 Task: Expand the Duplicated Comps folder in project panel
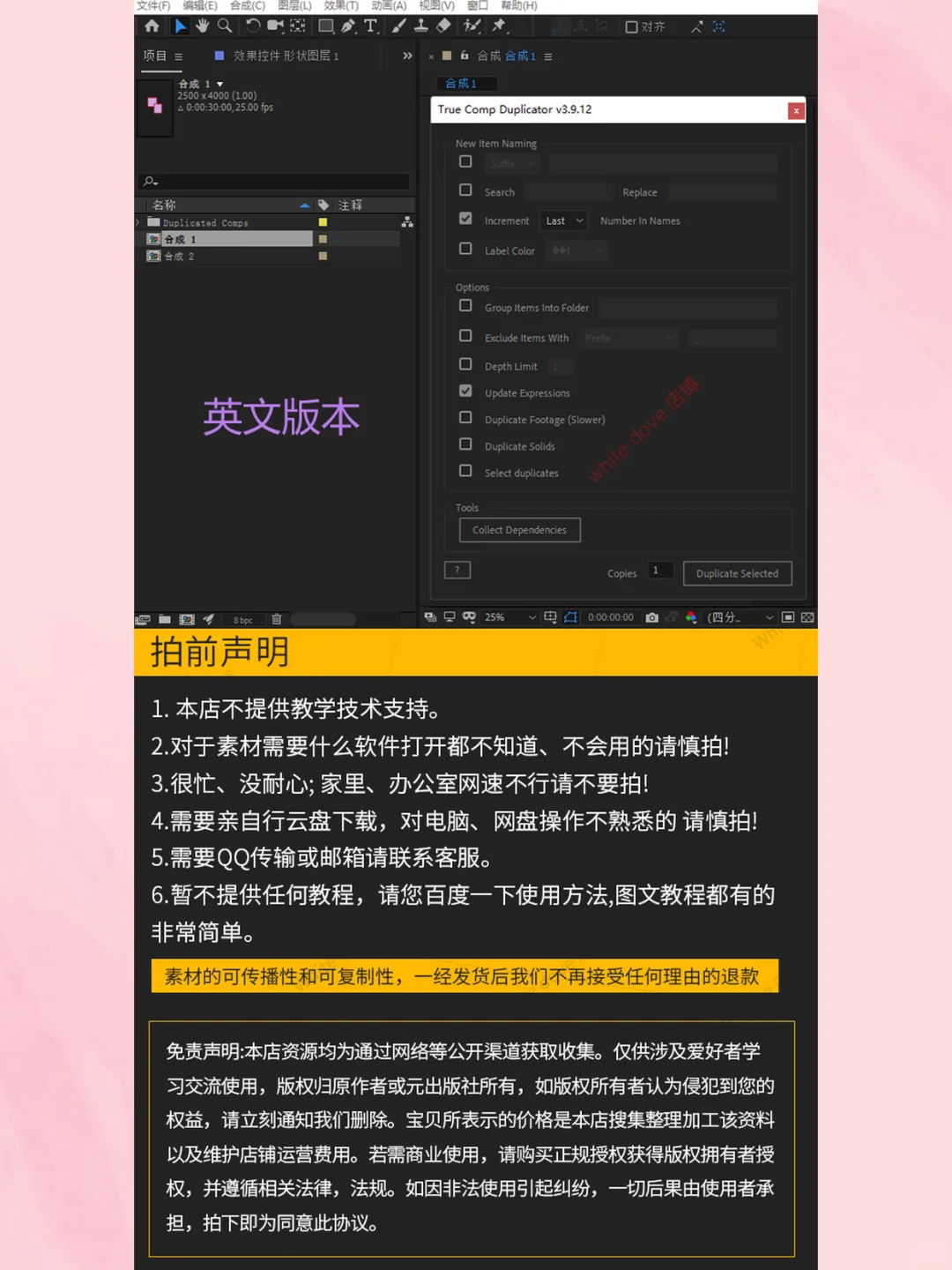point(138,222)
